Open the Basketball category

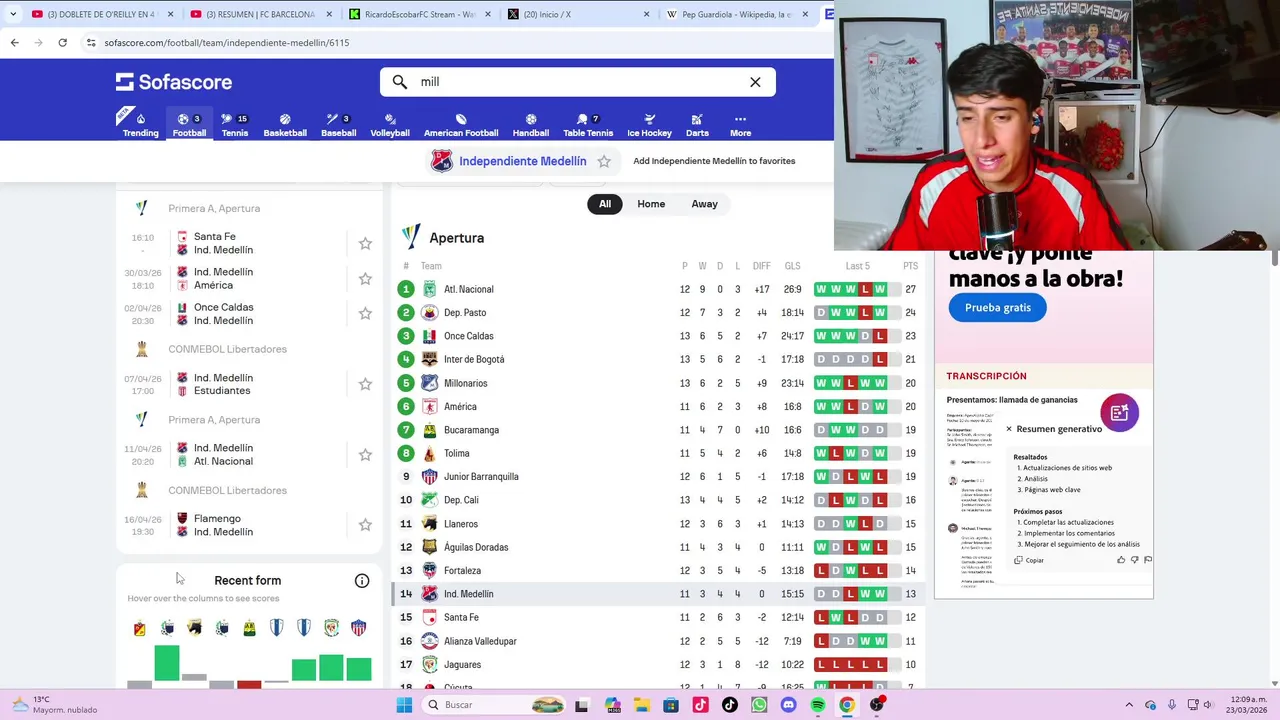(285, 125)
